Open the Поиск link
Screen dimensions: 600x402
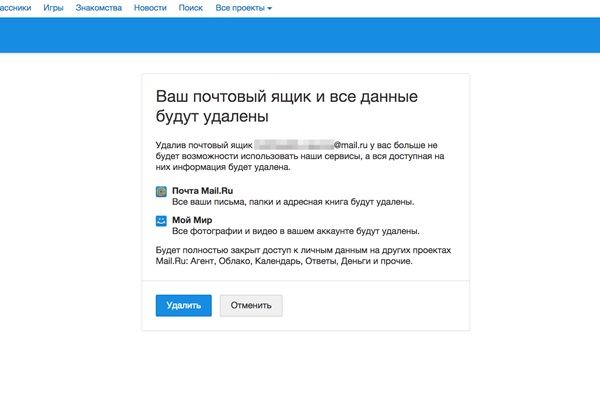(x=191, y=8)
